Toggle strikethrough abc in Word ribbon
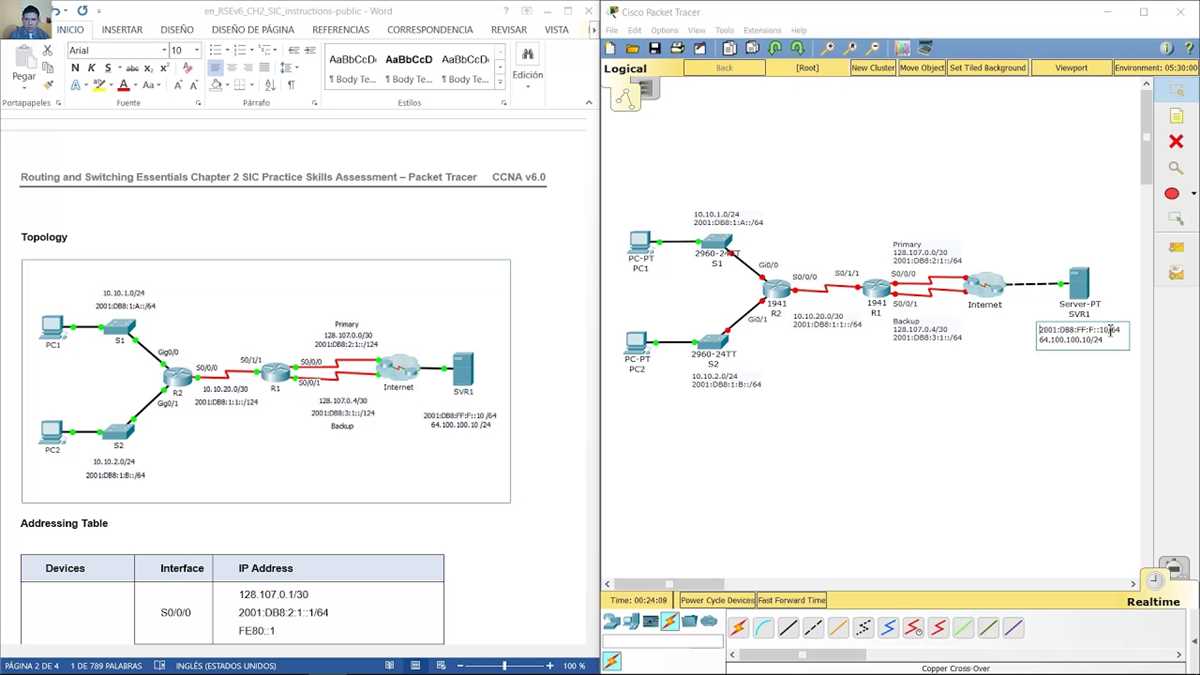The width and height of the screenshot is (1200, 675). (x=132, y=68)
